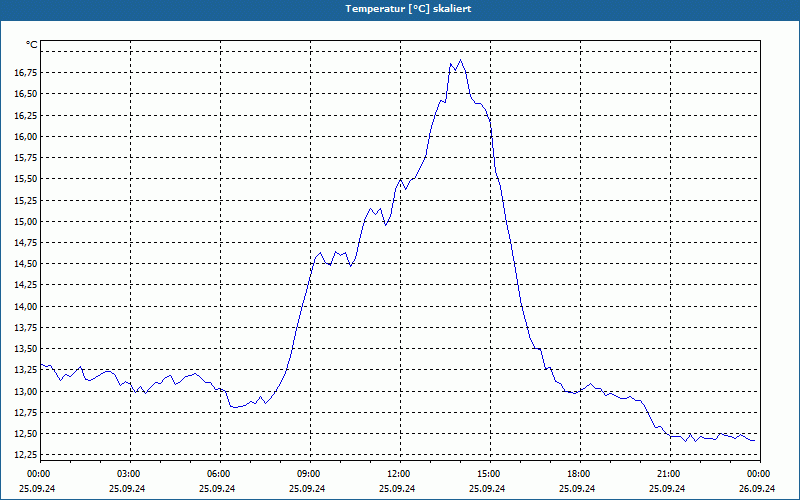Select the 13,75 y-axis tick label
This screenshot has height=500, width=800.
[x=26, y=328]
